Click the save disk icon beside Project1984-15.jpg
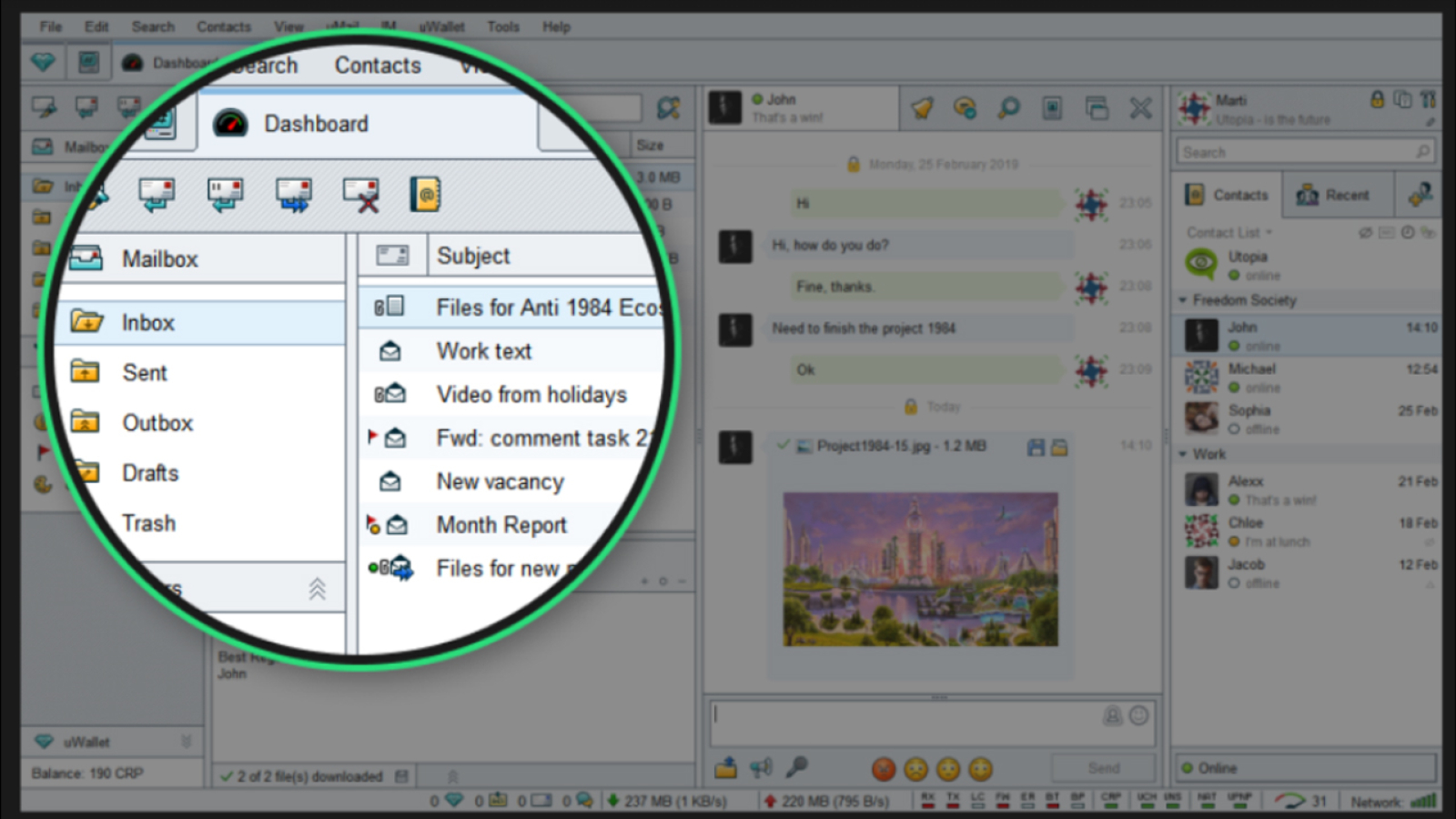The width and height of the screenshot is (1456, 819). point(1036,447)
